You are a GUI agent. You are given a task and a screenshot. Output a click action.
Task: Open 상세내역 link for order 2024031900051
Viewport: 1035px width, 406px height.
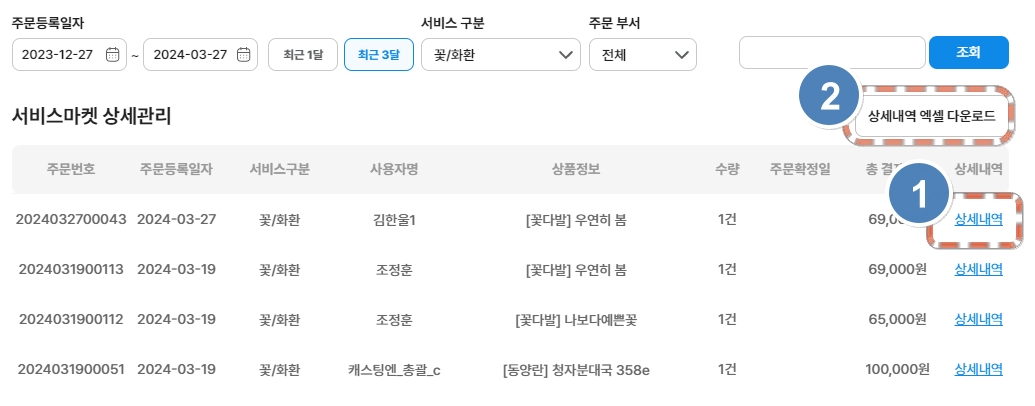[x=979, y=369]
